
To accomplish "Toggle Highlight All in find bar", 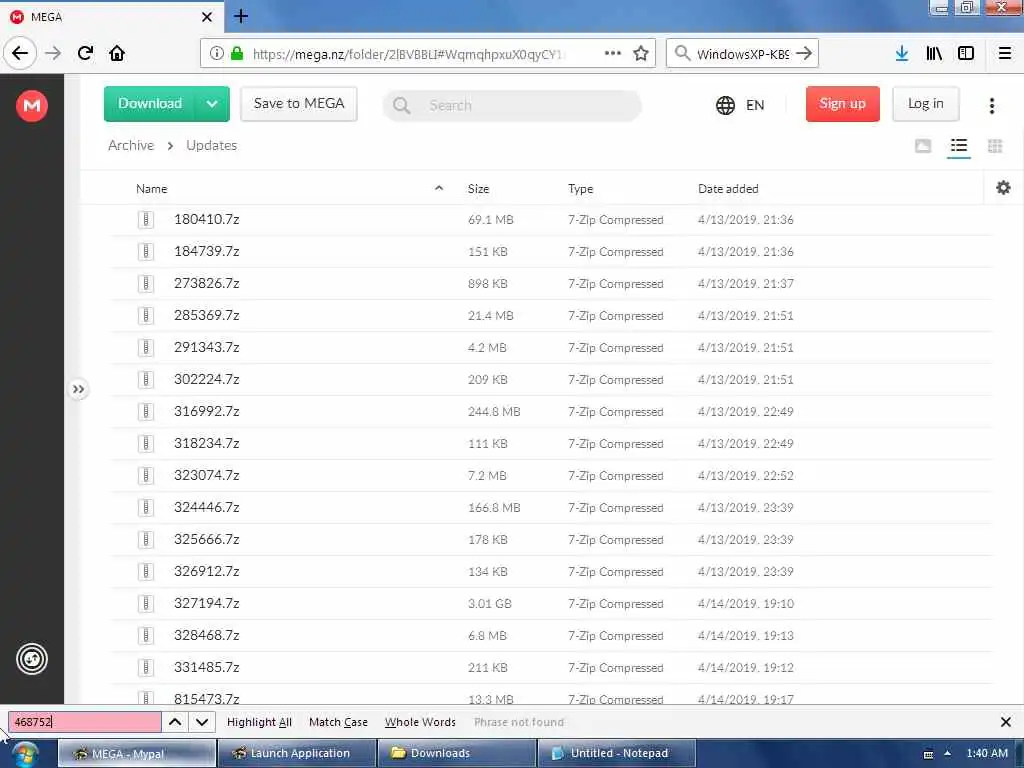I will point(259,722).
